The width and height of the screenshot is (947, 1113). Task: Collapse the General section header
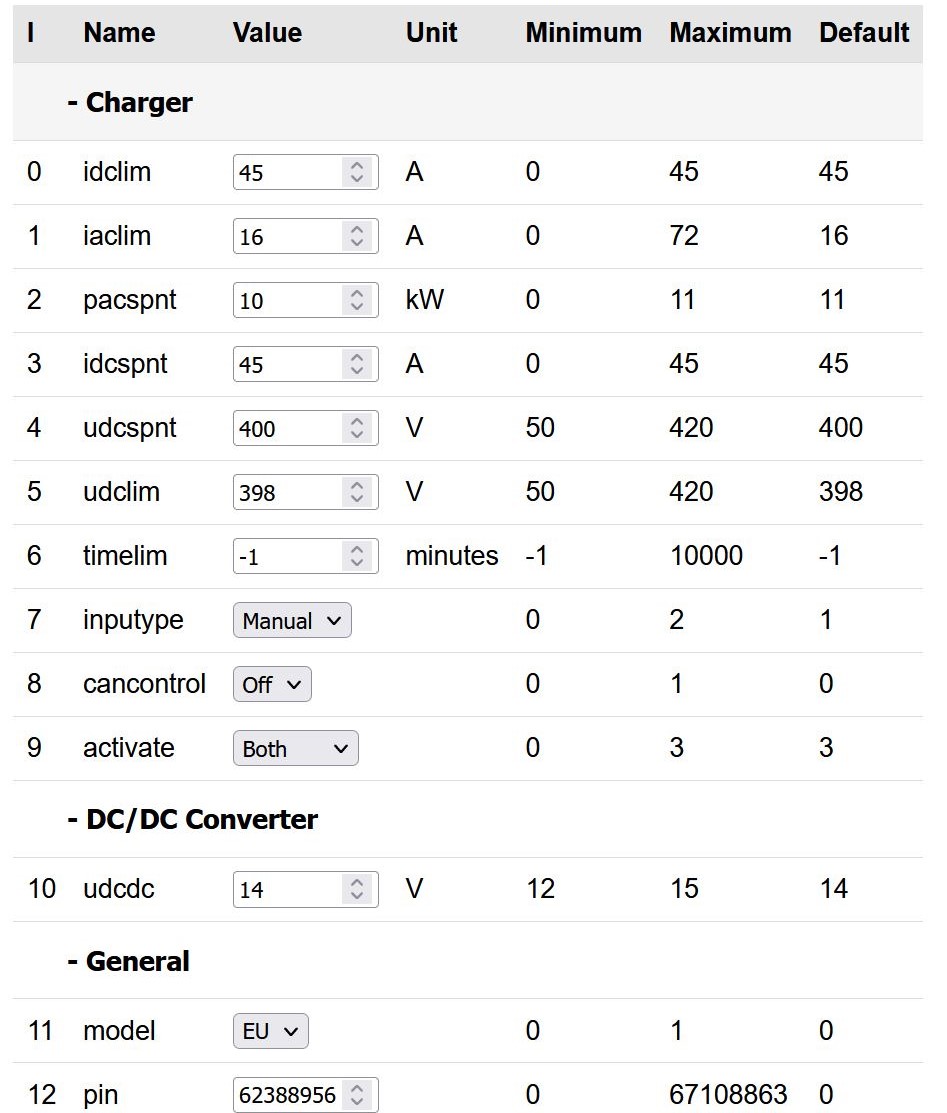click(128, 961)
